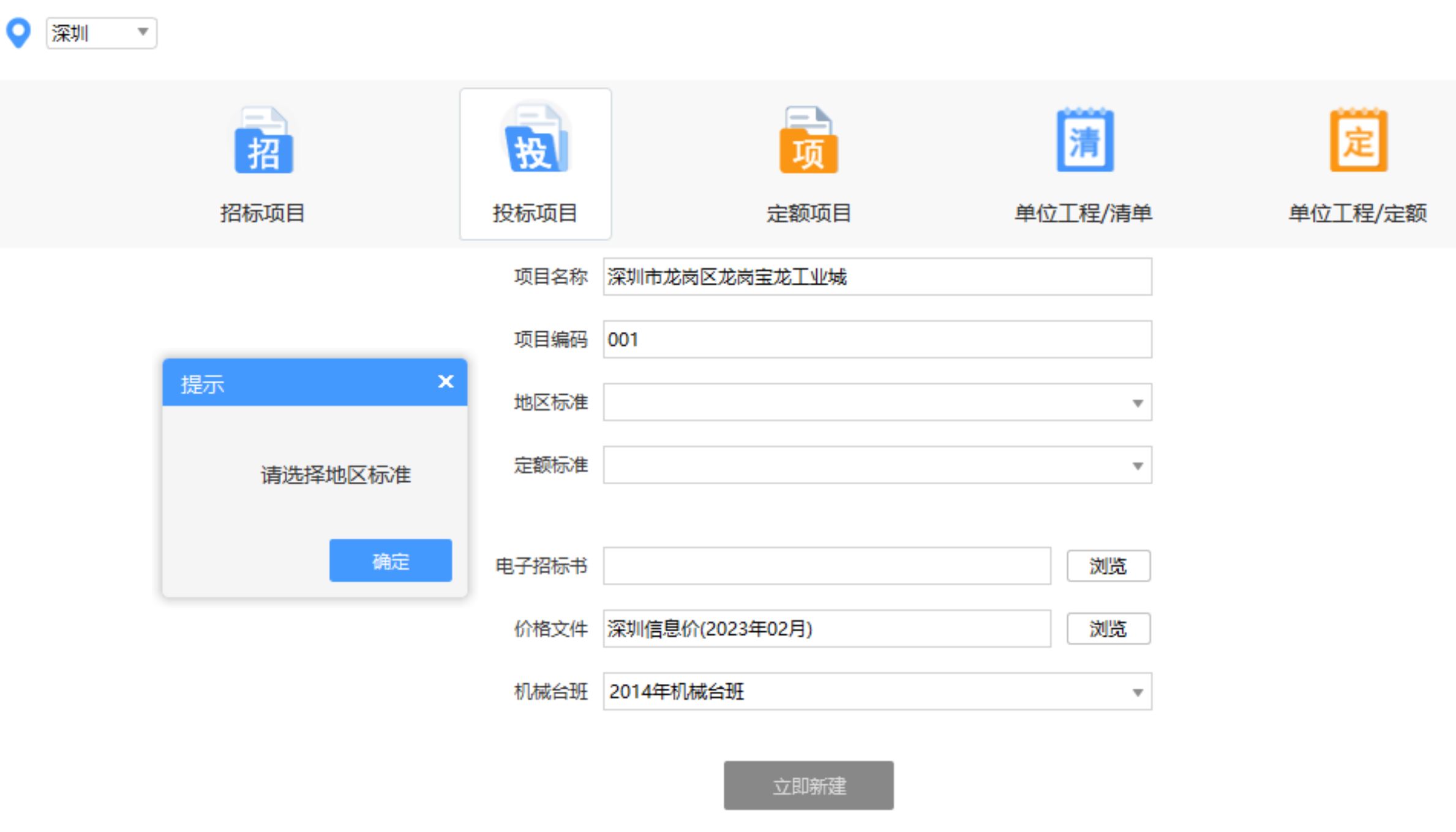Switch to 定额项目 tab label
The height and width of the screenshot is (832, 1456).
pyautogui.click(x=809, y=213)
